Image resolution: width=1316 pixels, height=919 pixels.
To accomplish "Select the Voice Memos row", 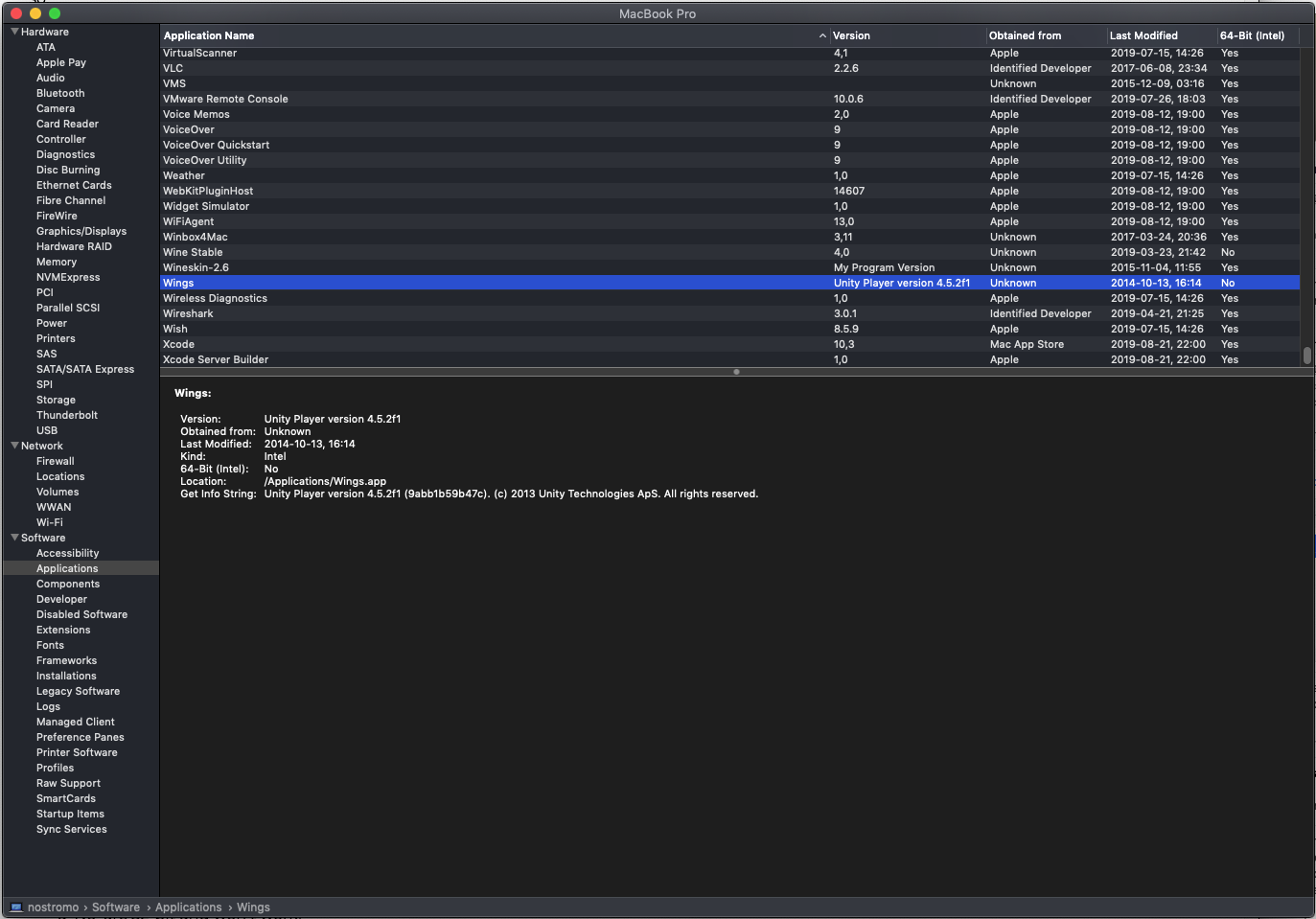I will [x=729, y=114].
